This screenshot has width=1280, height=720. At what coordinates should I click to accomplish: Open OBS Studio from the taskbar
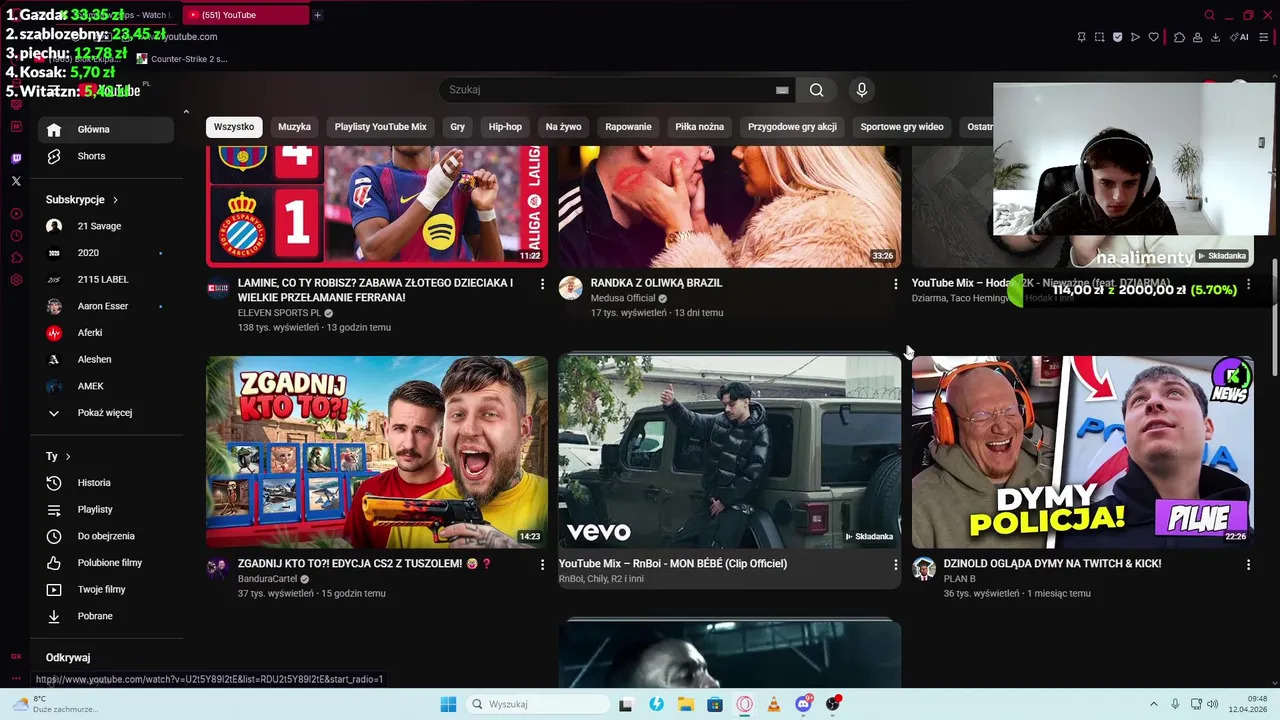coord(833,704)
